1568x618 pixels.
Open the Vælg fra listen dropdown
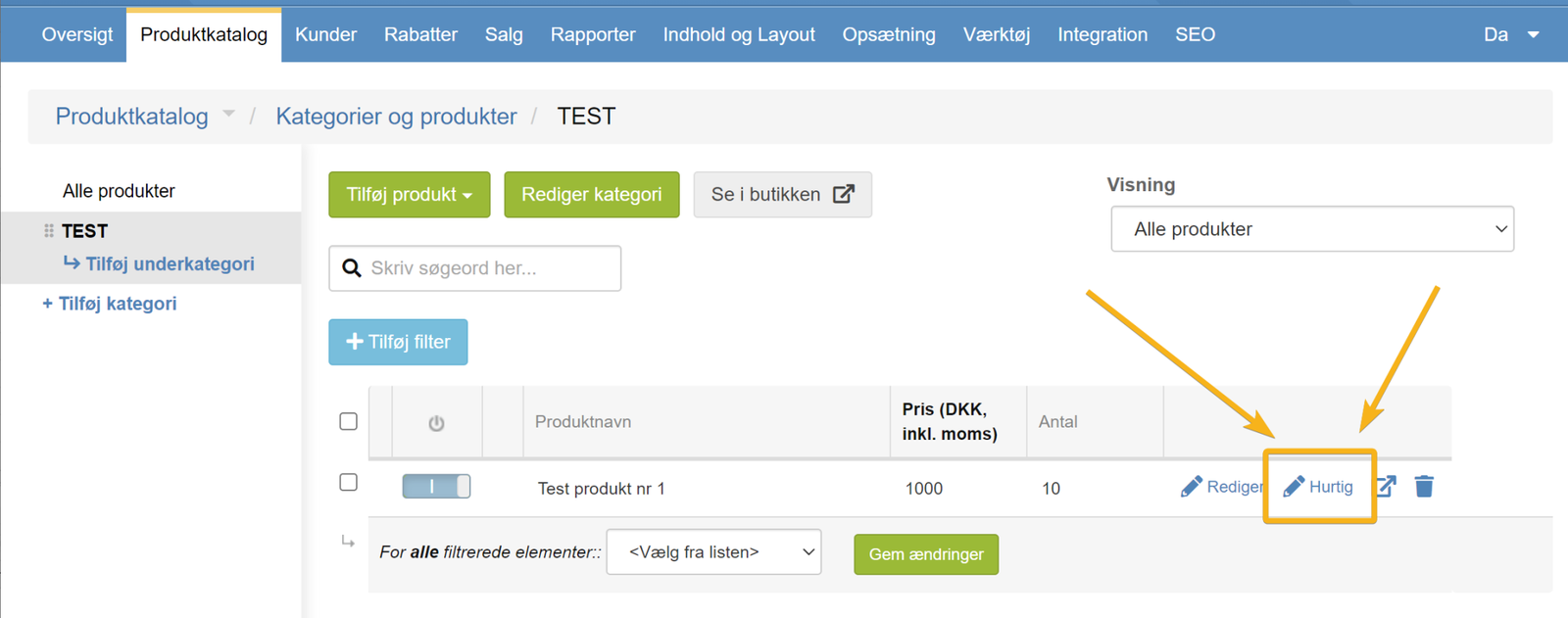point(713,552)
